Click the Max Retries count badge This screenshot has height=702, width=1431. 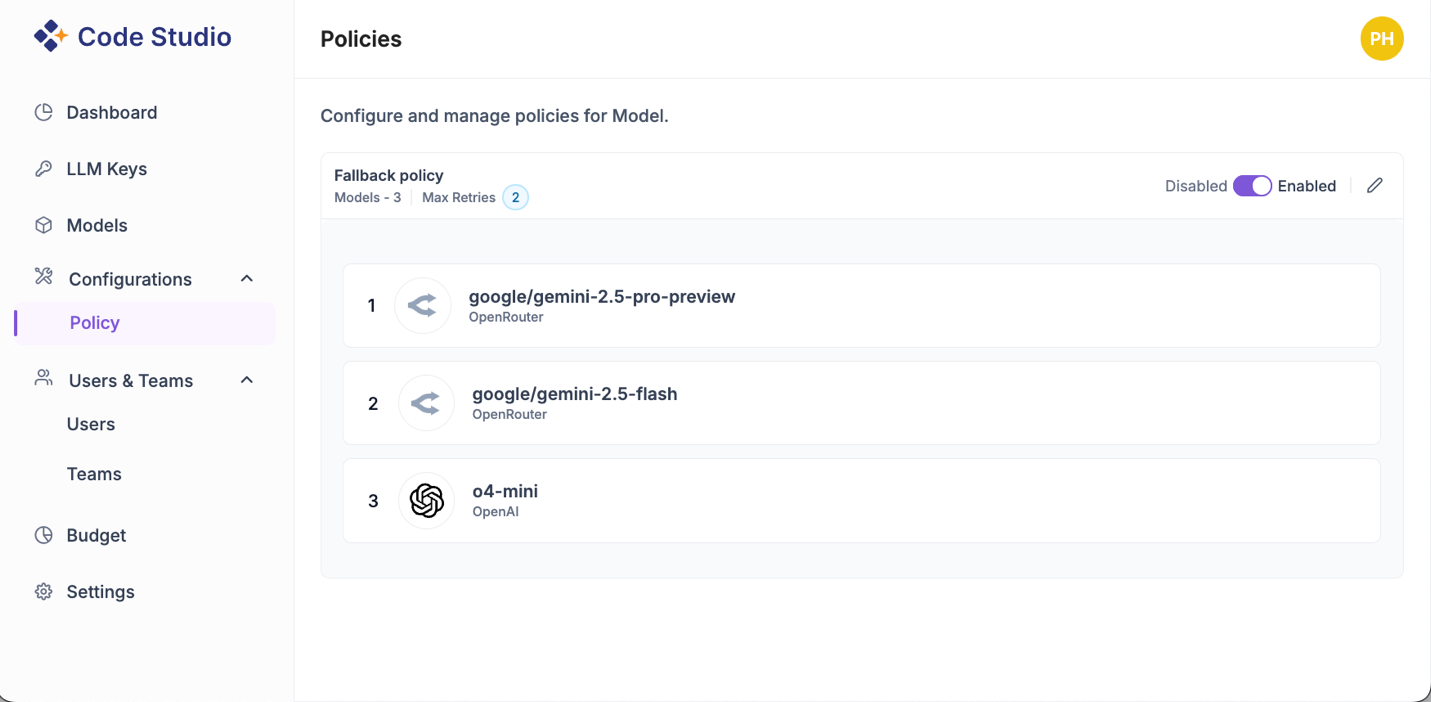click(515, 197)
